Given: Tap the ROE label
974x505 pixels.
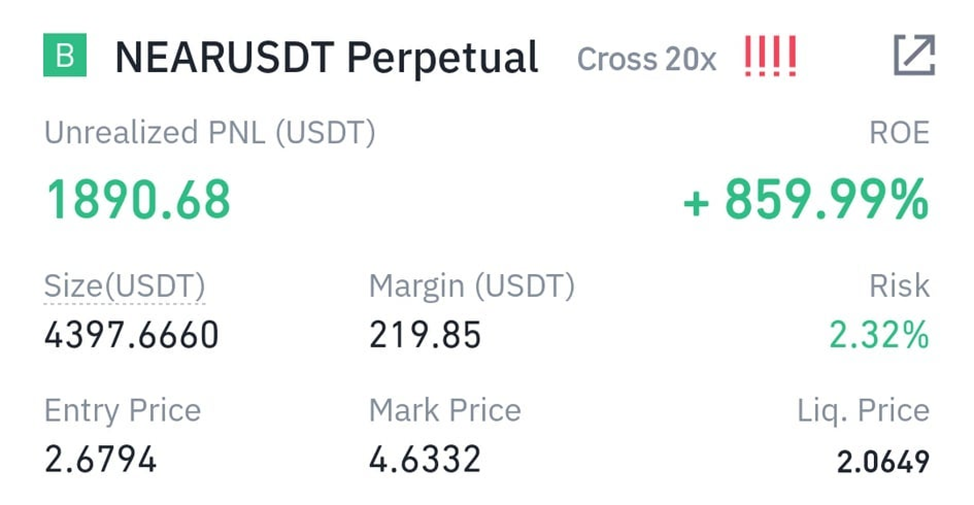Looking at the screenshot, I should 900,133.
